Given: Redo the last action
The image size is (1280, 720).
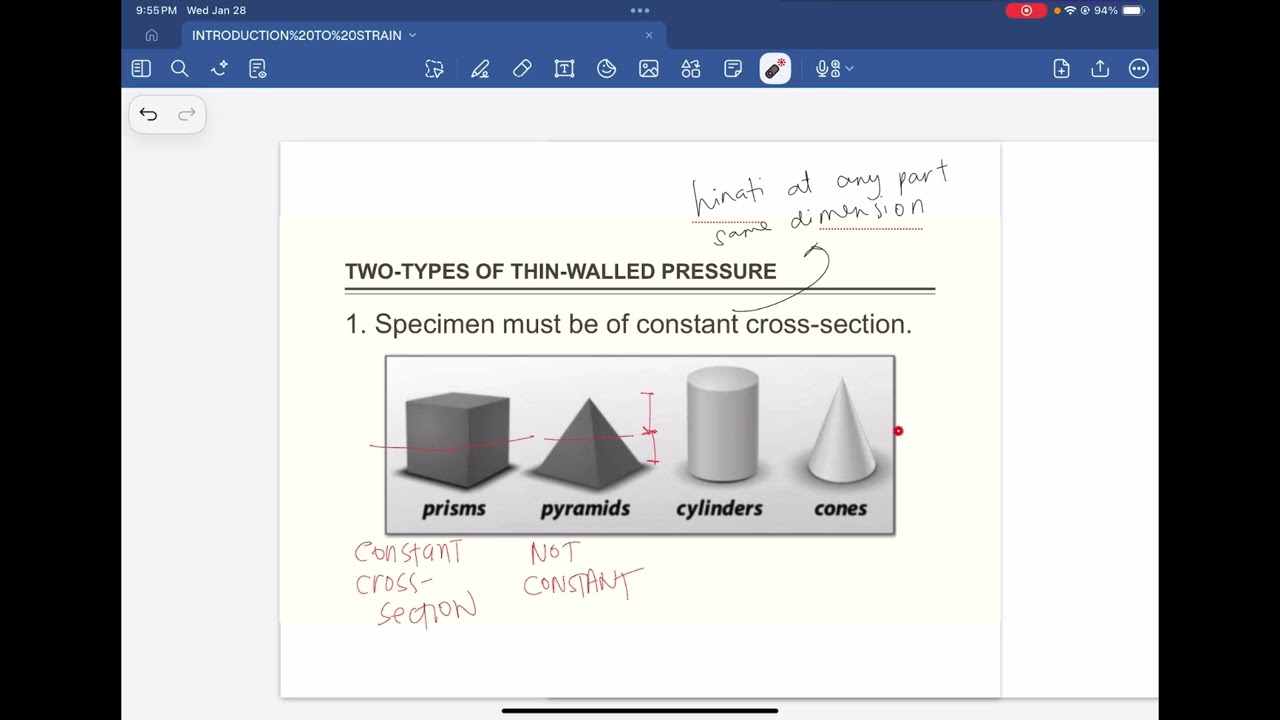Looking at the screenshot, I should pos(186,115).
